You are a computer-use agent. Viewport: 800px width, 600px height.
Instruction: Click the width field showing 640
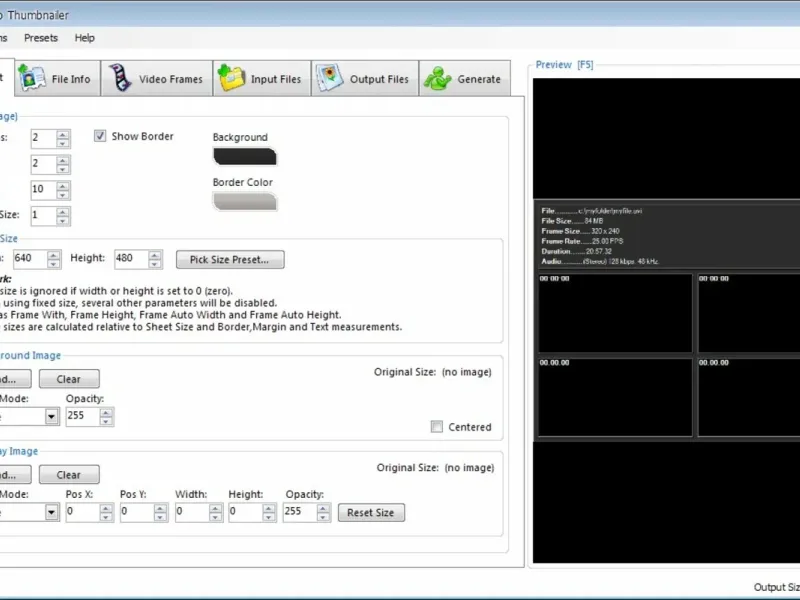click(30, 259)
